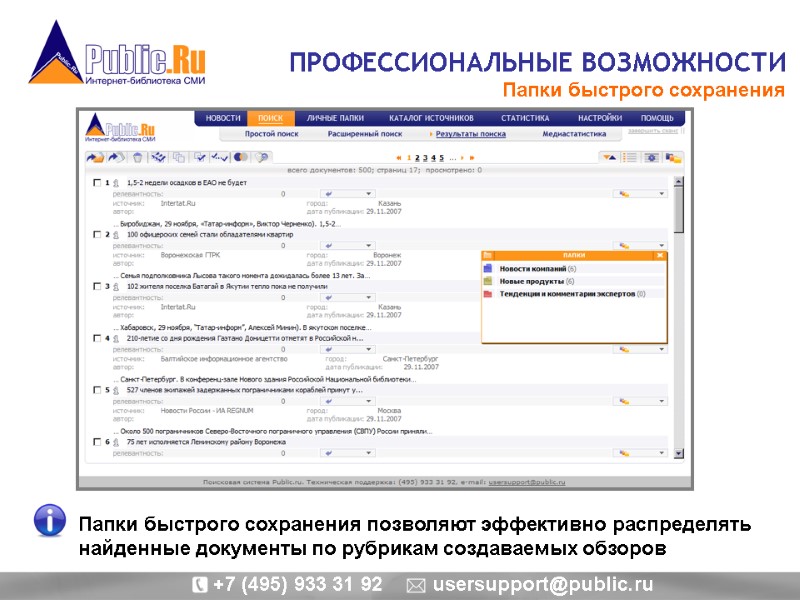
Task: Click the blue folder icon beside Новости компаний
Action: pyautogui.click(x=488, y=268)
